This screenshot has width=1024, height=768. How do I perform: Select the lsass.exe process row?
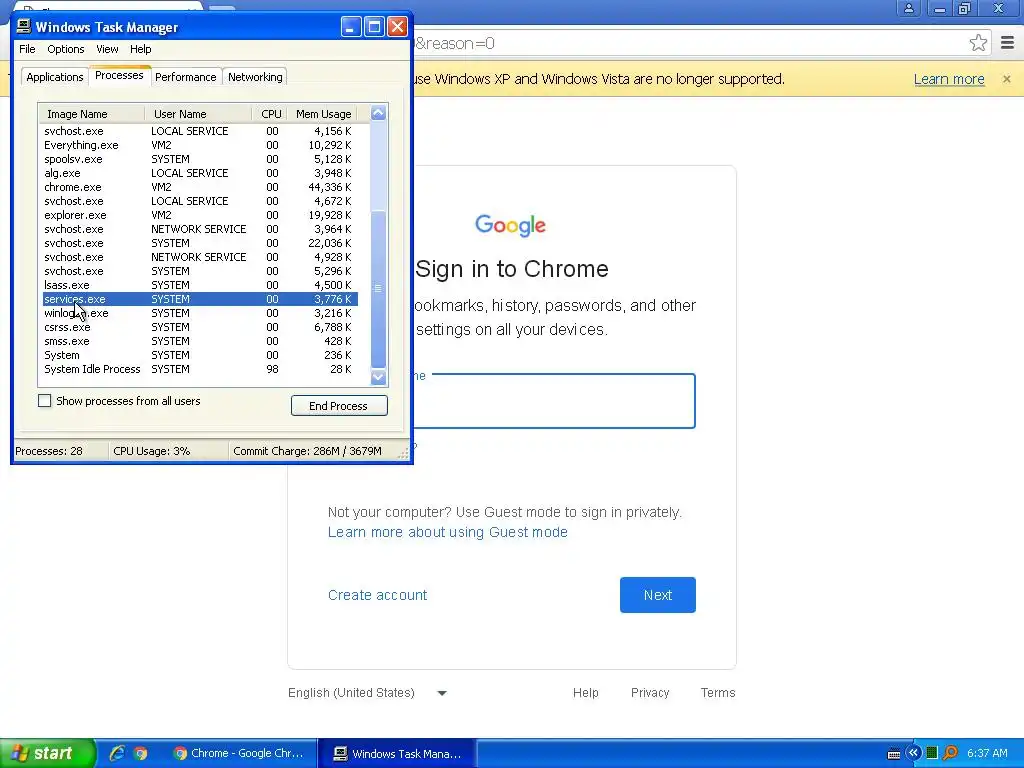(x=200, y=285)
